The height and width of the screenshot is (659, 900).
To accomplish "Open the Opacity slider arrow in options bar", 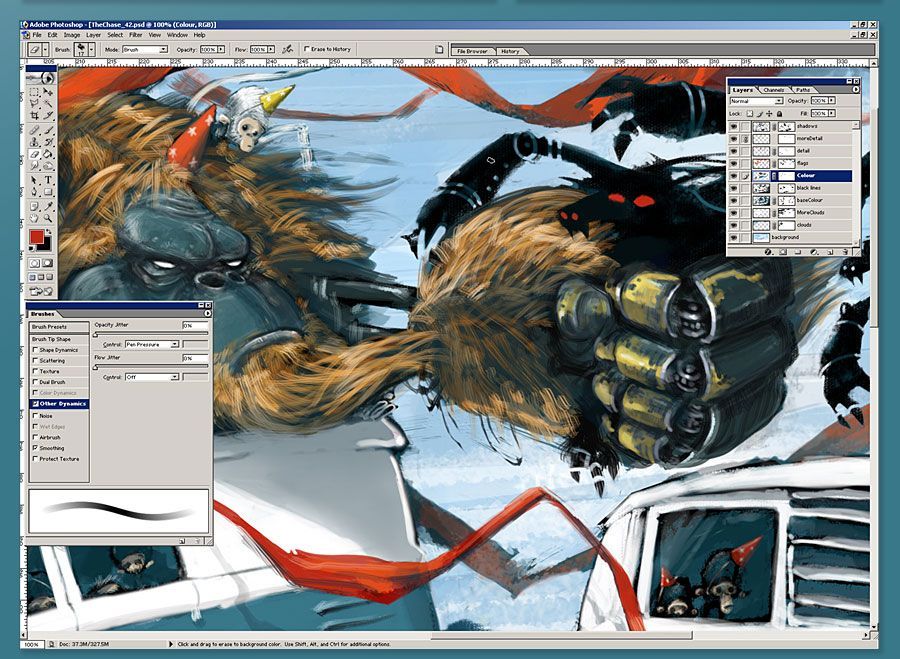I will coord(221,50).
